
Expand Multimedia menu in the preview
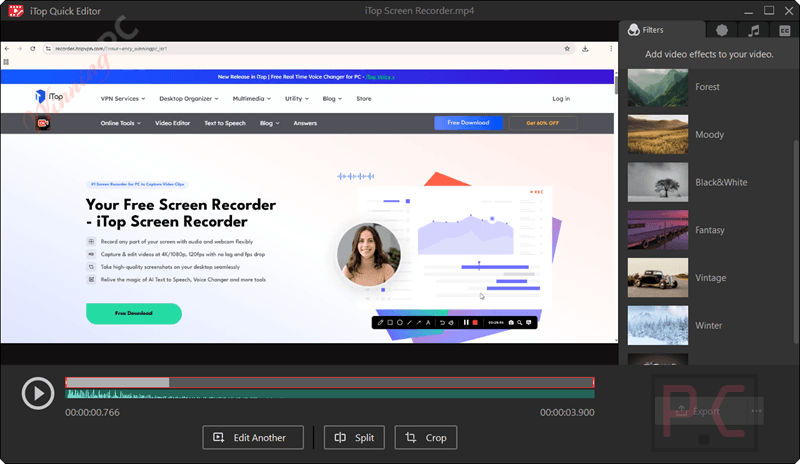(252, 99)
